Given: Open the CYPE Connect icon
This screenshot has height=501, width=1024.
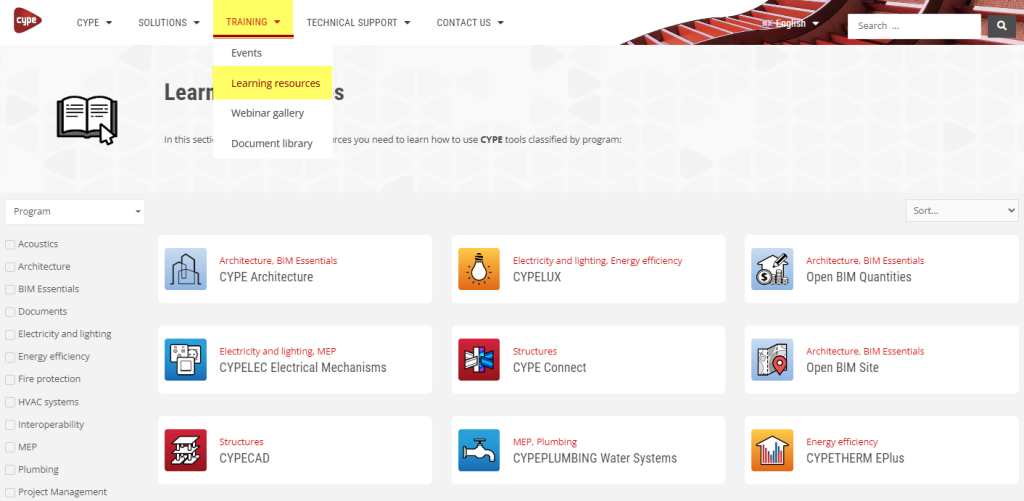Looking at the screenshot, I should coord(479,360).
